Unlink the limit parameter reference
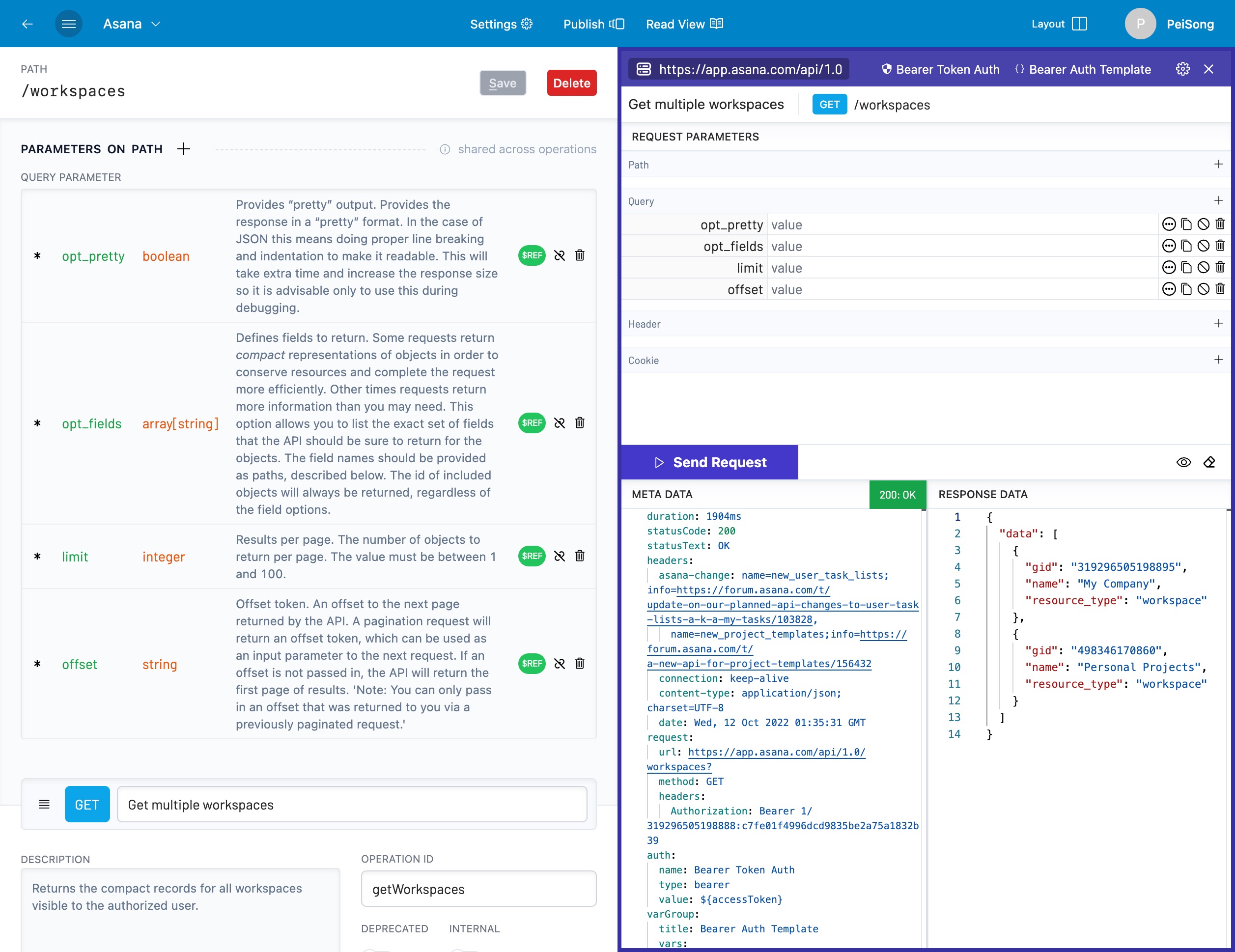Image resolution: width=1235 pixels, height=952 pixels. [x=559, y=556]
